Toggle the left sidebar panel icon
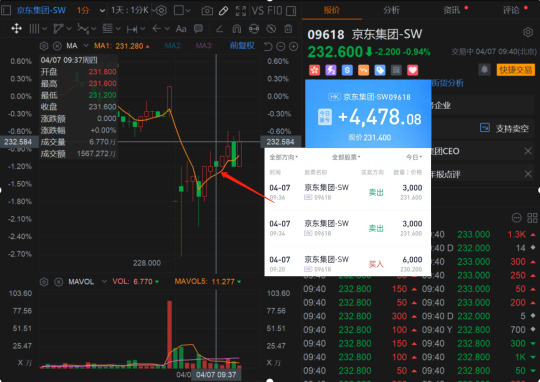The image size is (540, 382). [6, 10]
